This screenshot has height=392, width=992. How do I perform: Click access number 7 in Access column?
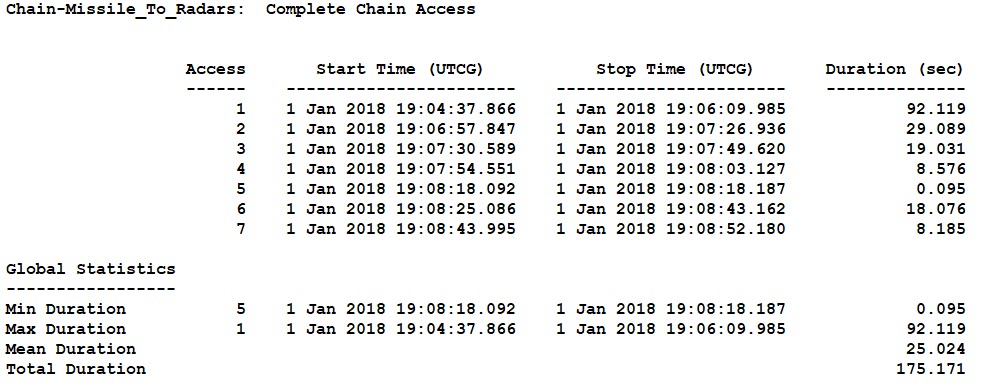coord(240,229)
